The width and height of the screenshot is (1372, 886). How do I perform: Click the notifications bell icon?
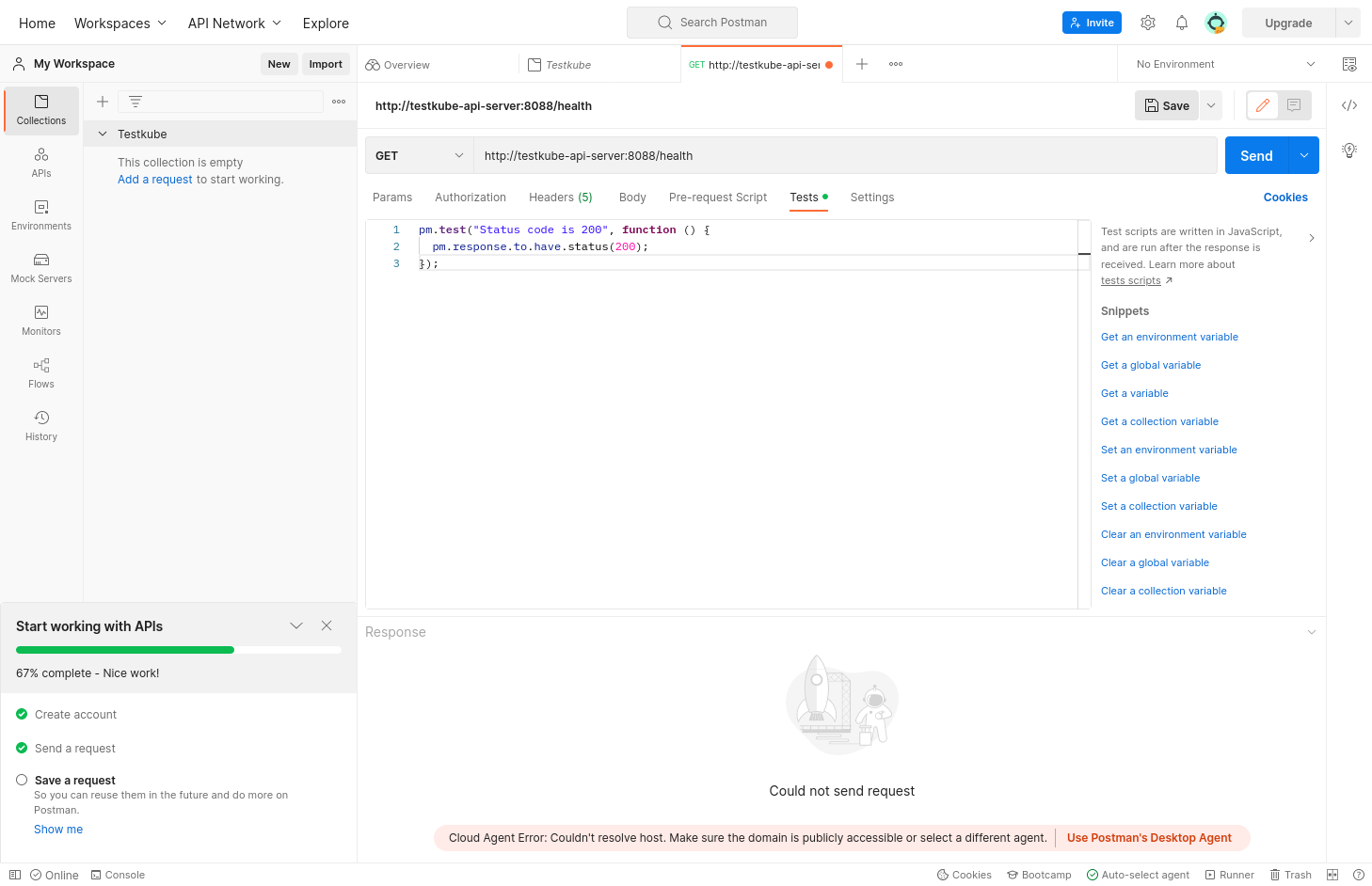[x=1182, y=23]
